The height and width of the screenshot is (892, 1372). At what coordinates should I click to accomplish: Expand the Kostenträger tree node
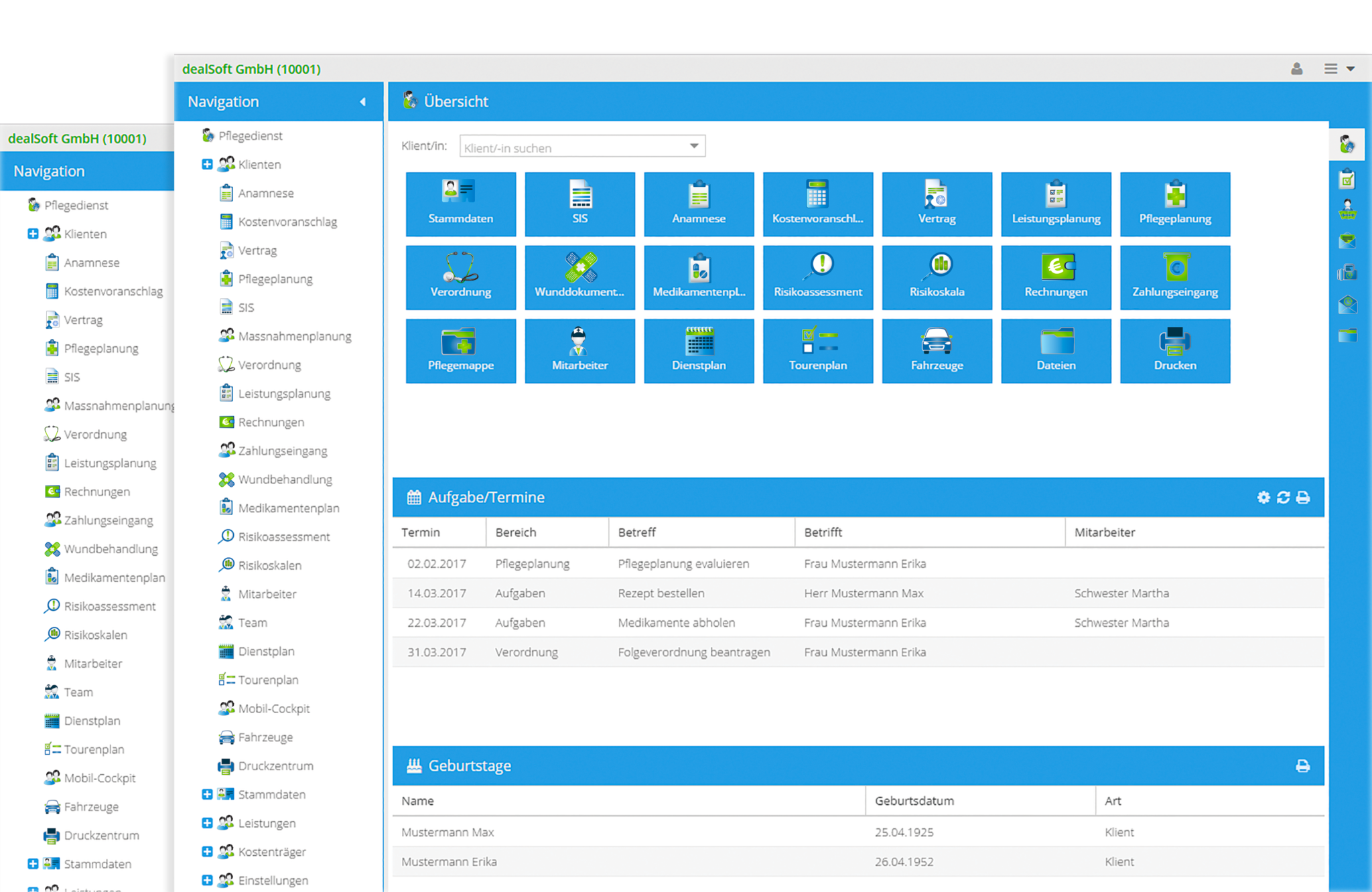(207, 851)
